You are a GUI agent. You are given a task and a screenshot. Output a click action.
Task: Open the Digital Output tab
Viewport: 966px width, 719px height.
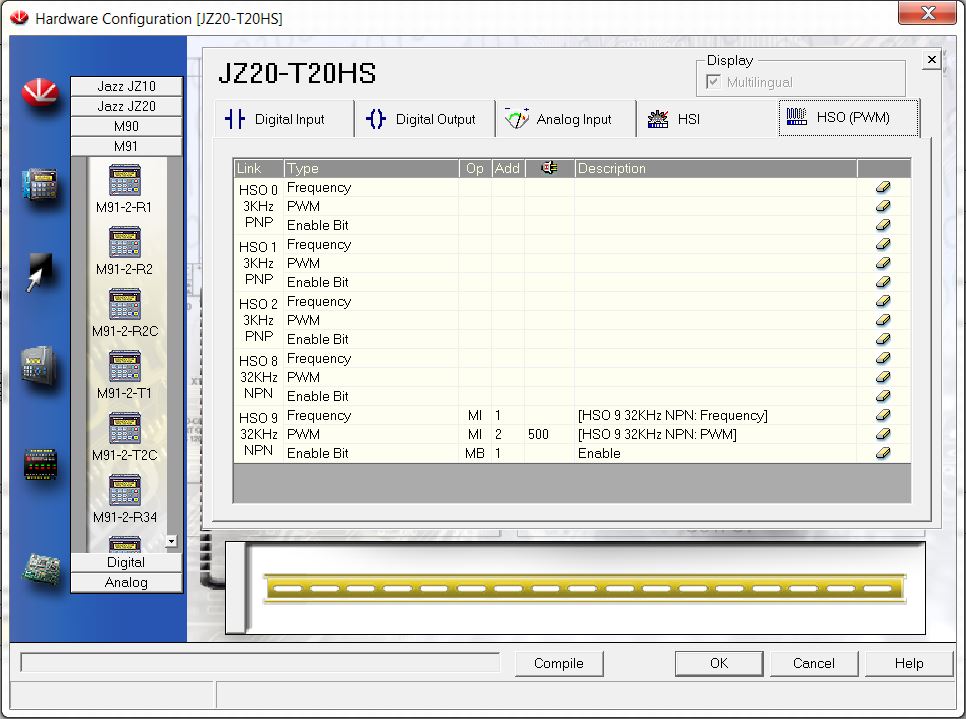pyautogui.click(x=425, y=119)
